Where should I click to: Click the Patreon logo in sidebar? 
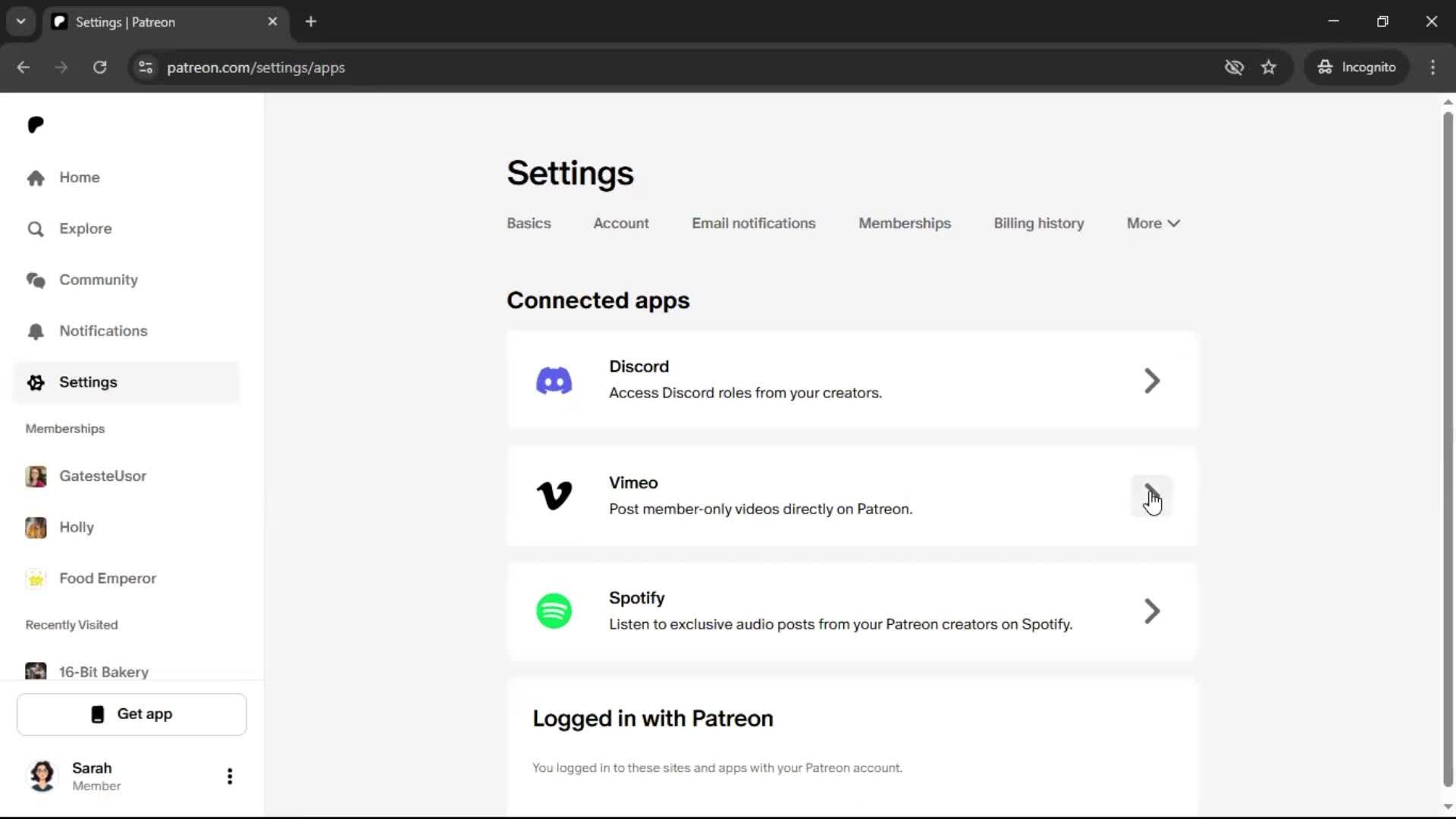point(36,124)
